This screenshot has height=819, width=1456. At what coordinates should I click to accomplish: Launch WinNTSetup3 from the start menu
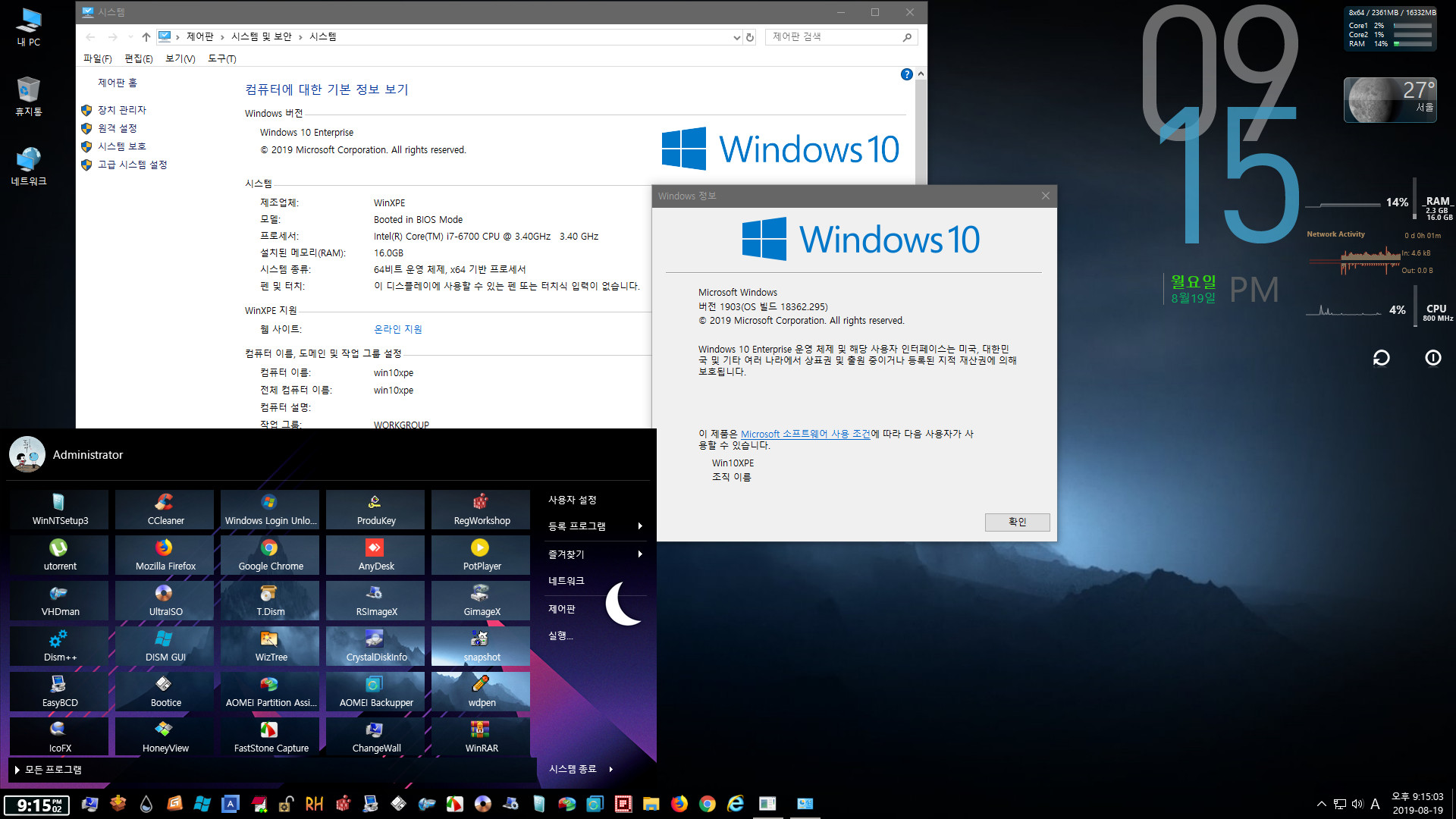pos(60,510)
